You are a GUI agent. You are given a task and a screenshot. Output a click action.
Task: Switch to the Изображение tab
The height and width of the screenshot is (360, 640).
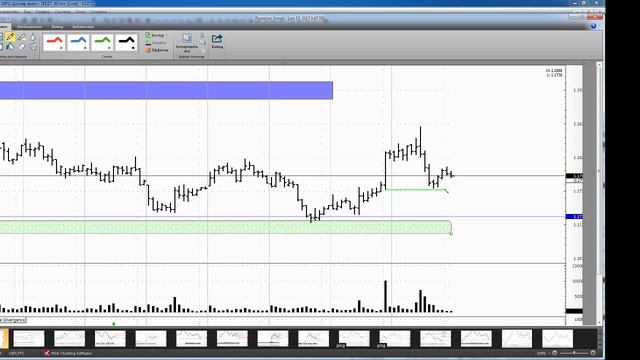click(x=29, y=27)
